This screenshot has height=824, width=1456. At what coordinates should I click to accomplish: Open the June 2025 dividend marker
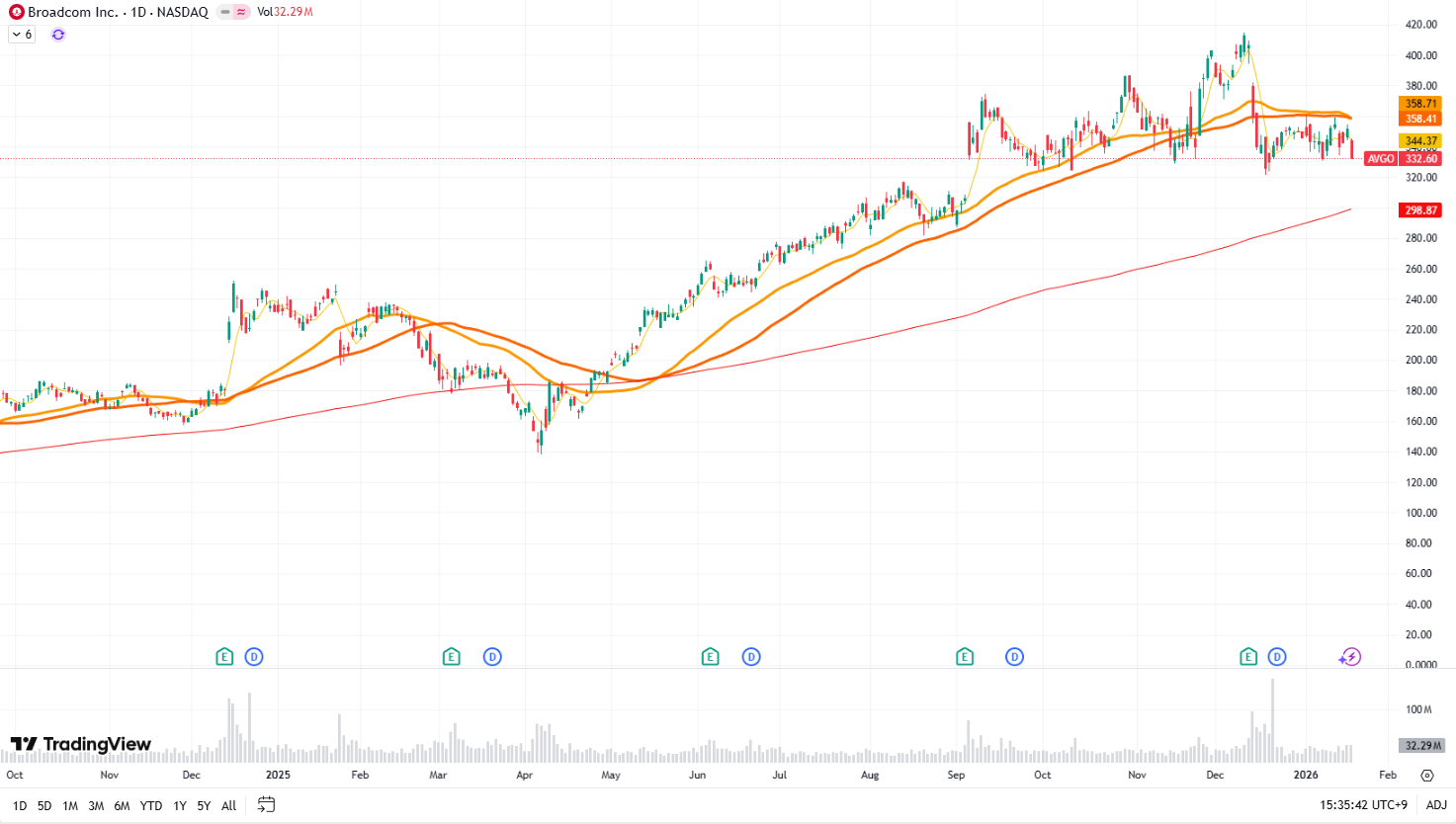point(751,656)
